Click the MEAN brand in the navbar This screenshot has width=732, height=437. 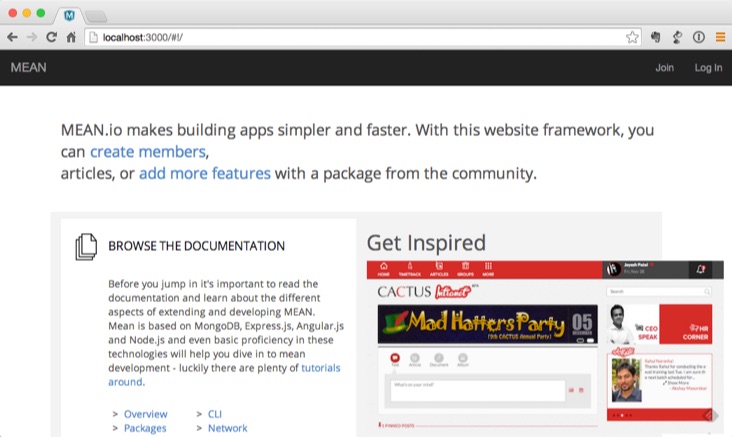(28, 68)
